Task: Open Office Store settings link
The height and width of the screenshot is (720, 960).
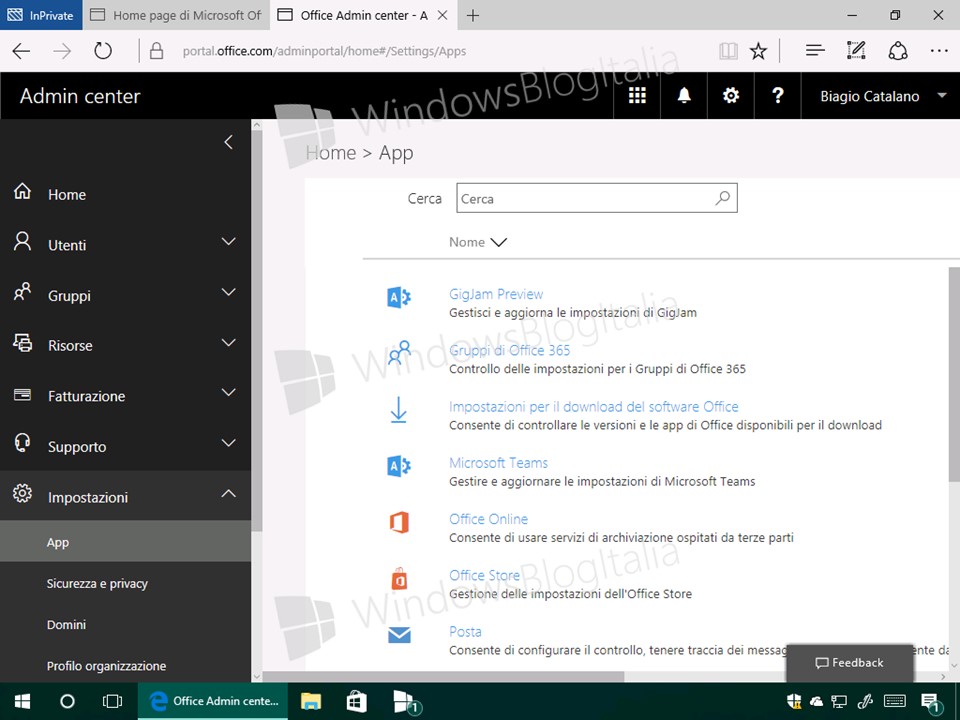Action: pos(484,576)
